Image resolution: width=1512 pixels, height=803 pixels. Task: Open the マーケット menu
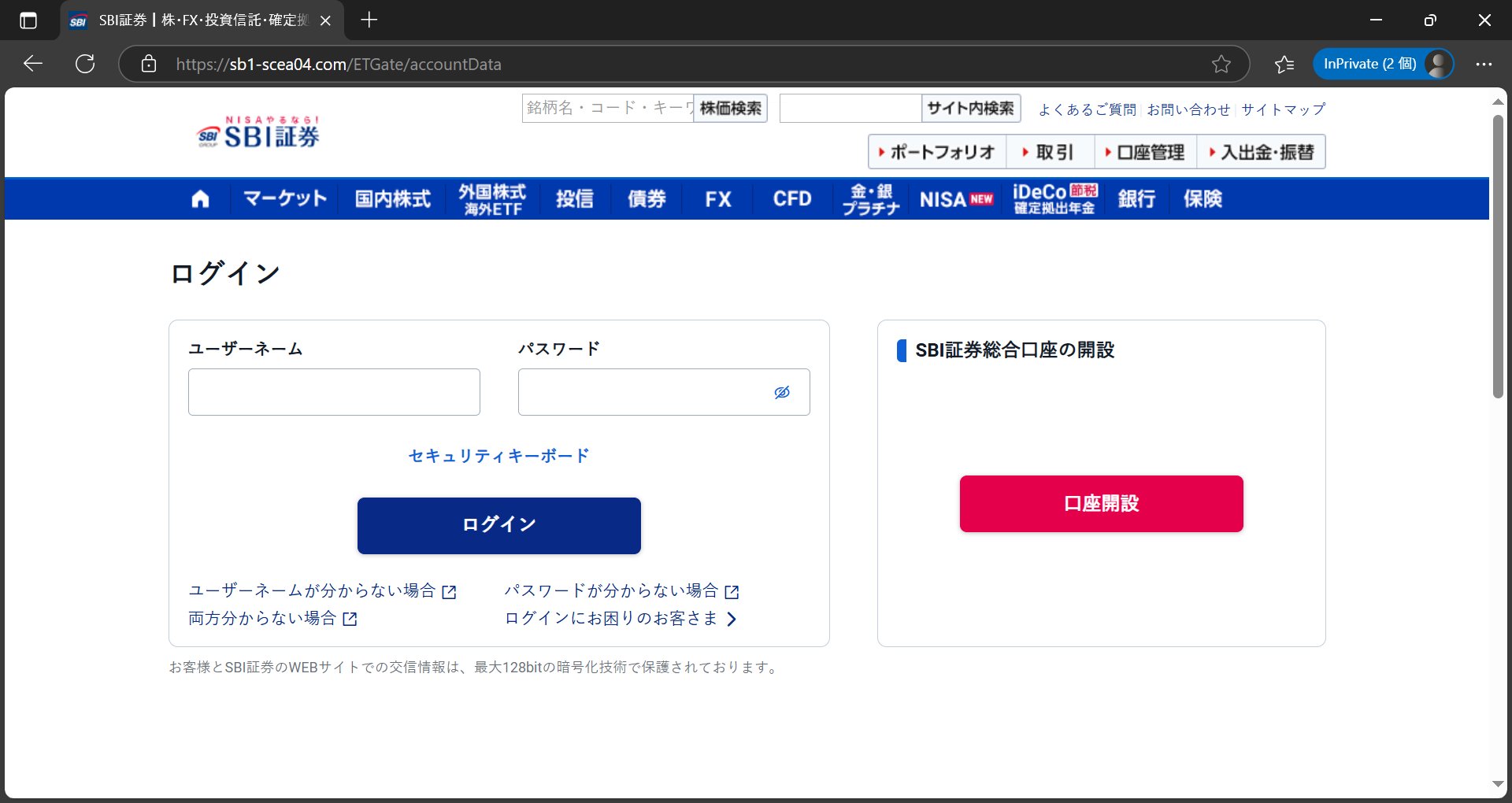[x=285, y=198]
